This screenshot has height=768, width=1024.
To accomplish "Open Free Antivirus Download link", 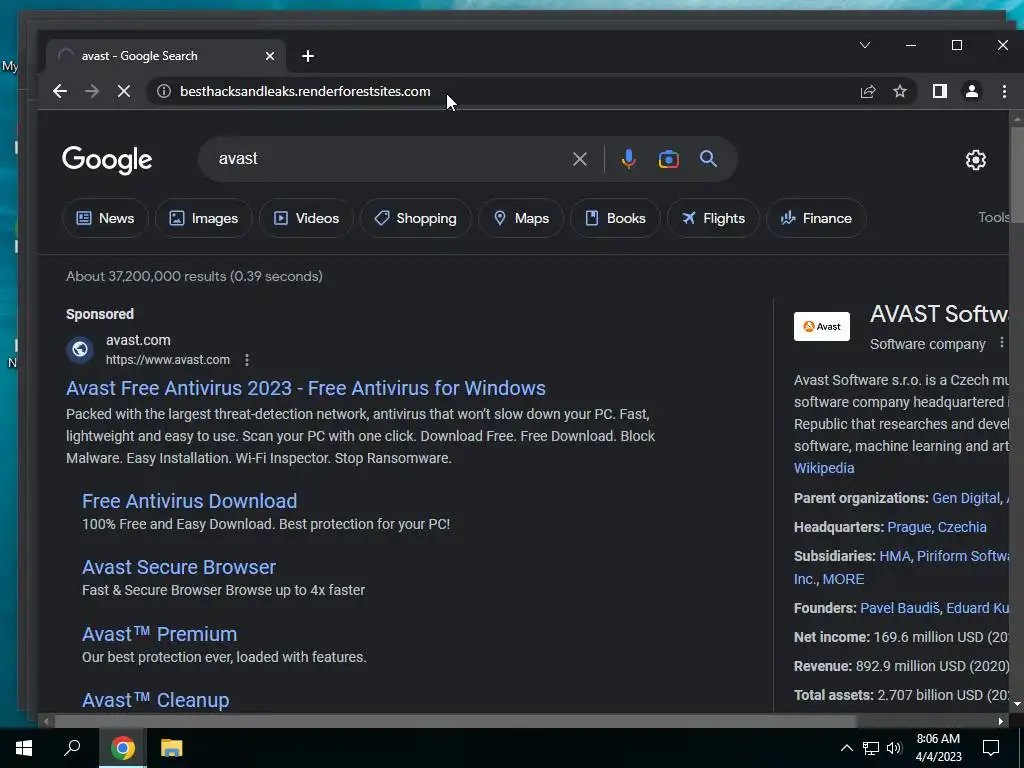I will coord(189,501).
